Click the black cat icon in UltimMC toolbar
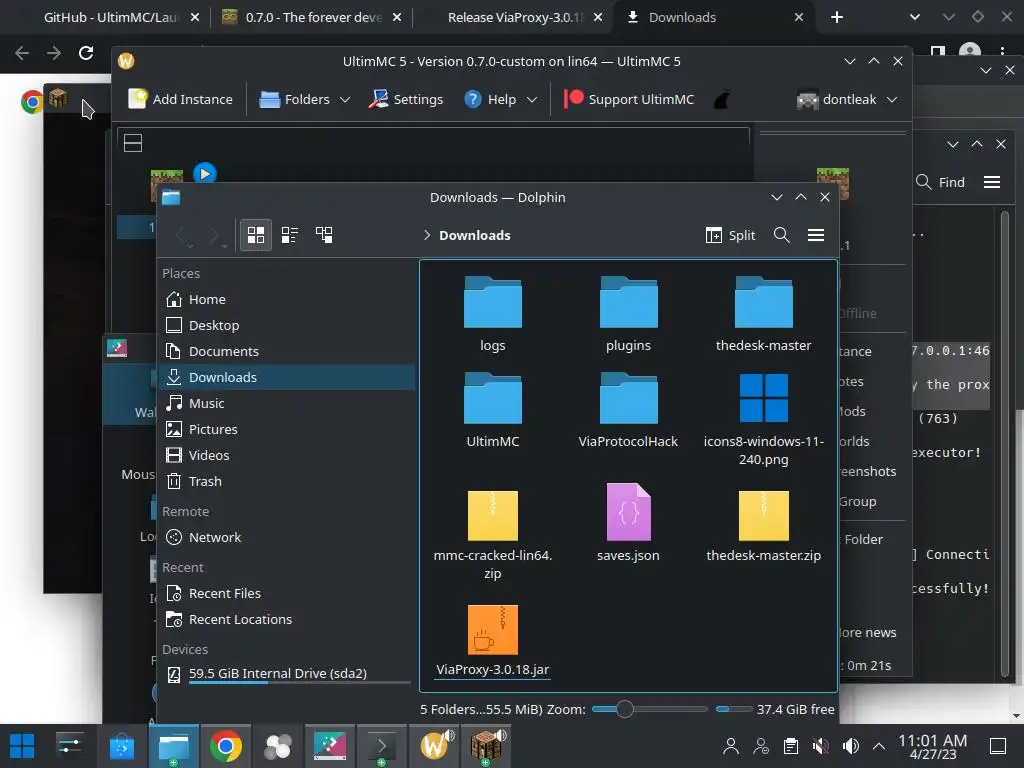The width and height of the screenshot is (1024, 768). [x=722, y=100]
